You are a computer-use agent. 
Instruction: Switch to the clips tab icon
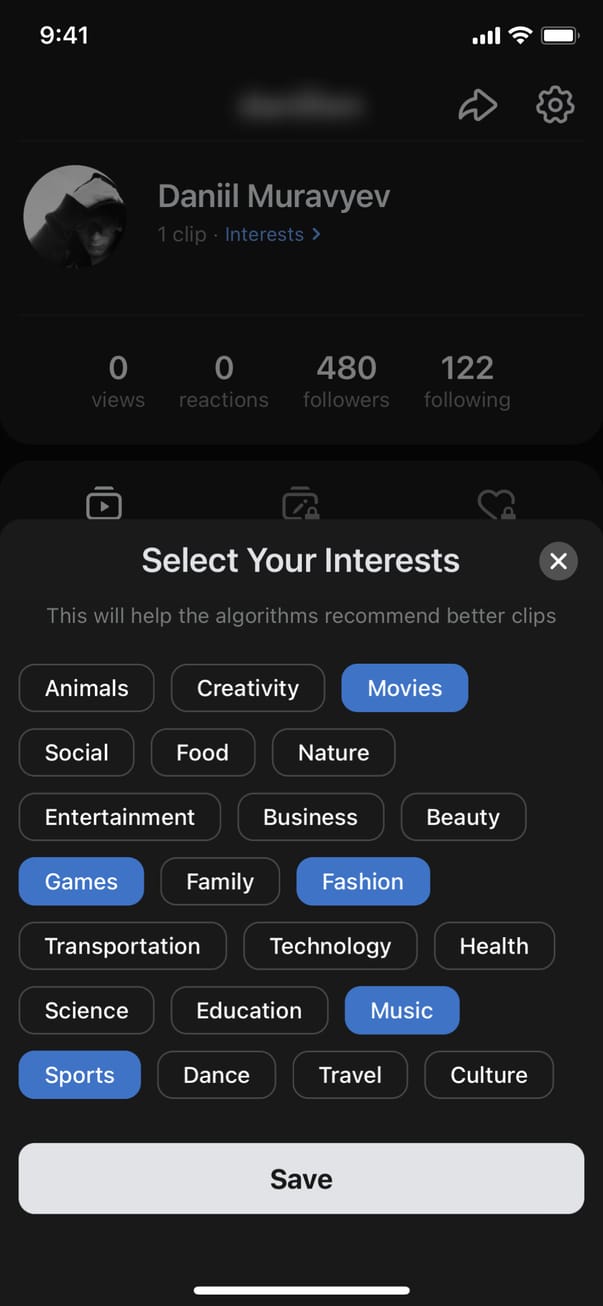[x=104, y=503]
